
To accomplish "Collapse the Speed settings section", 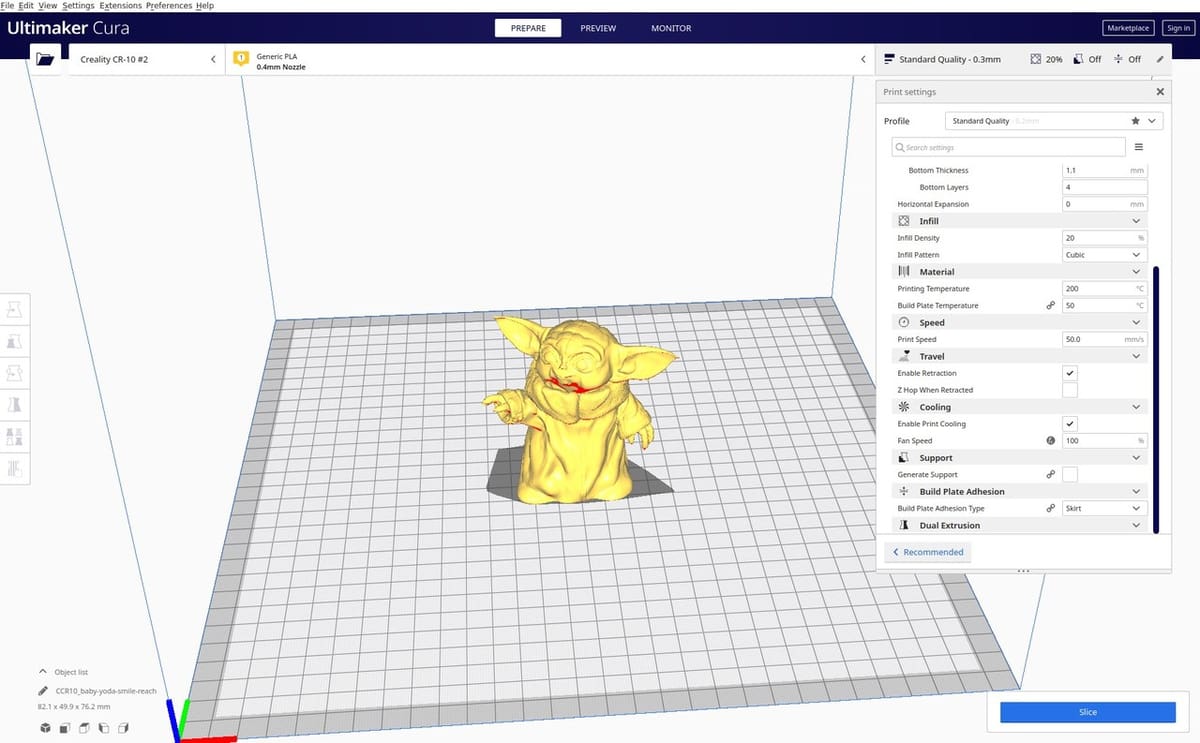I will tap(1019, 323).
